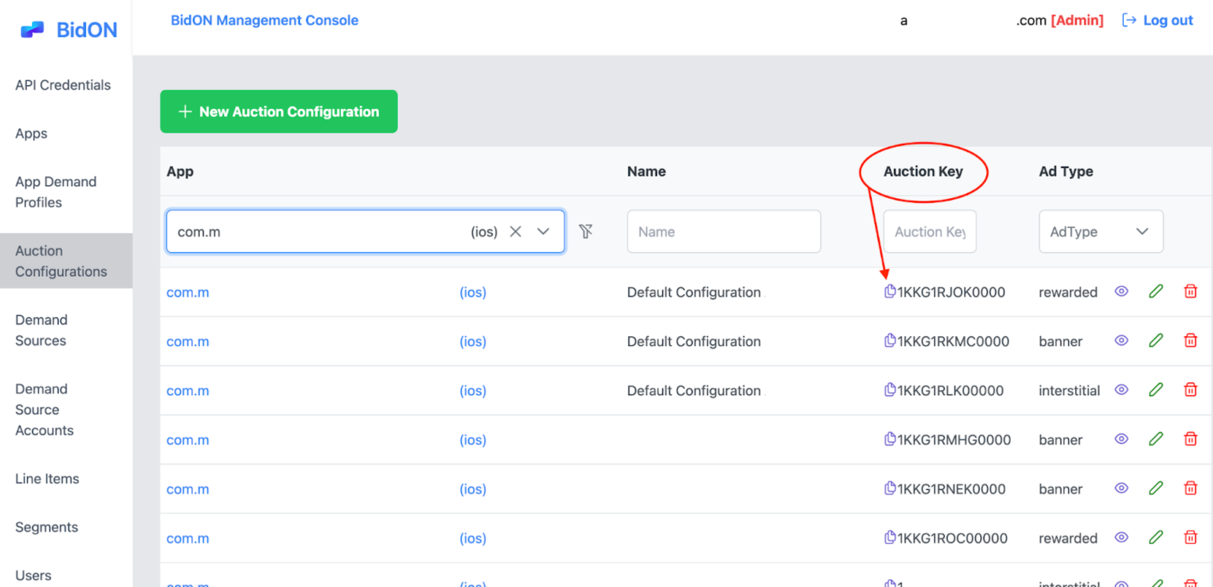Click the Name filter input field

pos(723,231)
